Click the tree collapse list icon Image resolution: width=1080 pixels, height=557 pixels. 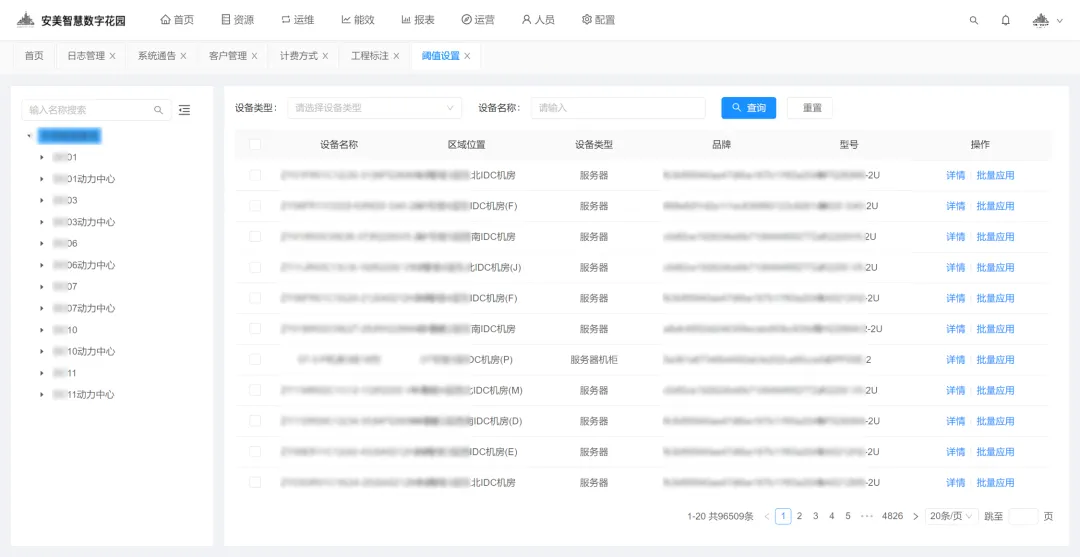[x=184, y=110]
